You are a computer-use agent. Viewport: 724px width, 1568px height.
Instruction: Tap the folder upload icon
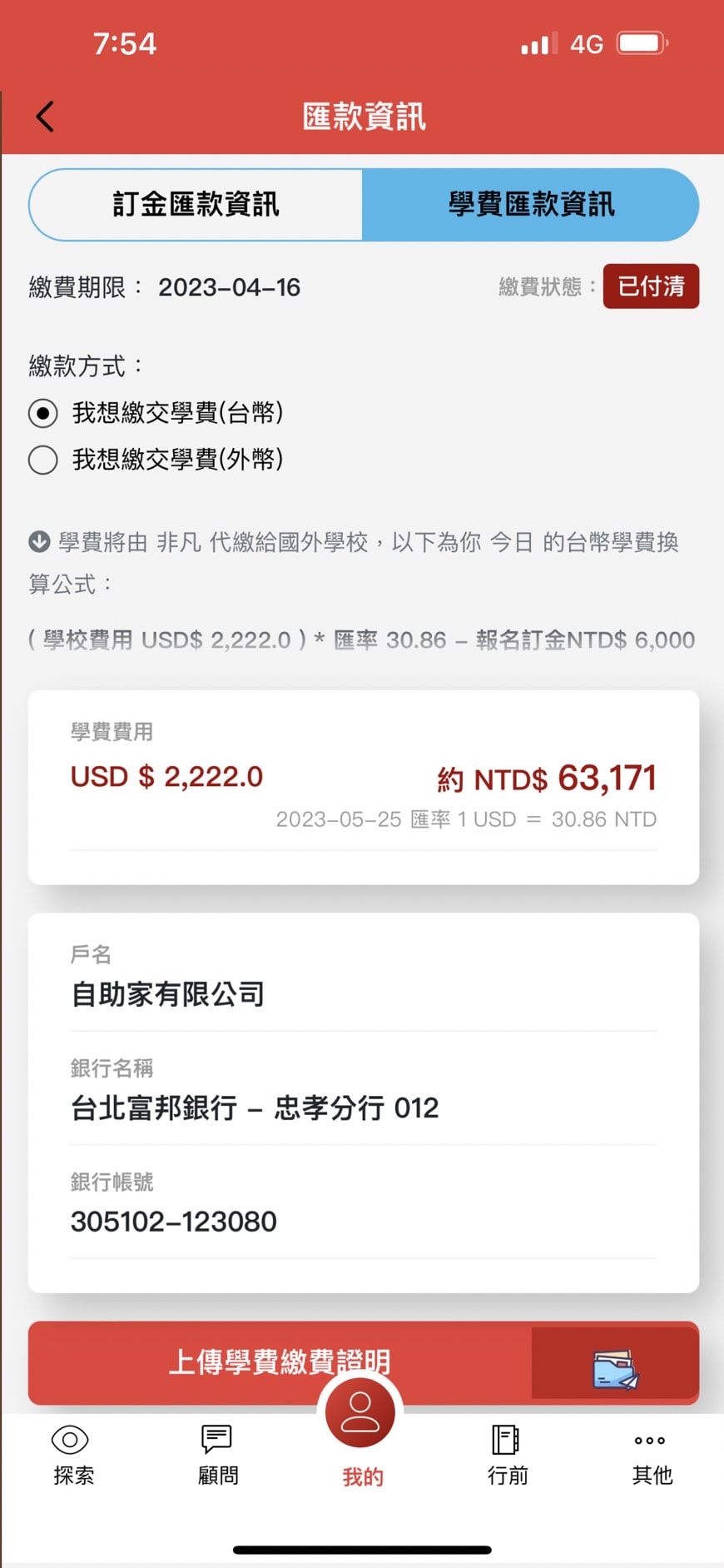pyautogui.click(x=614, y=1368)
